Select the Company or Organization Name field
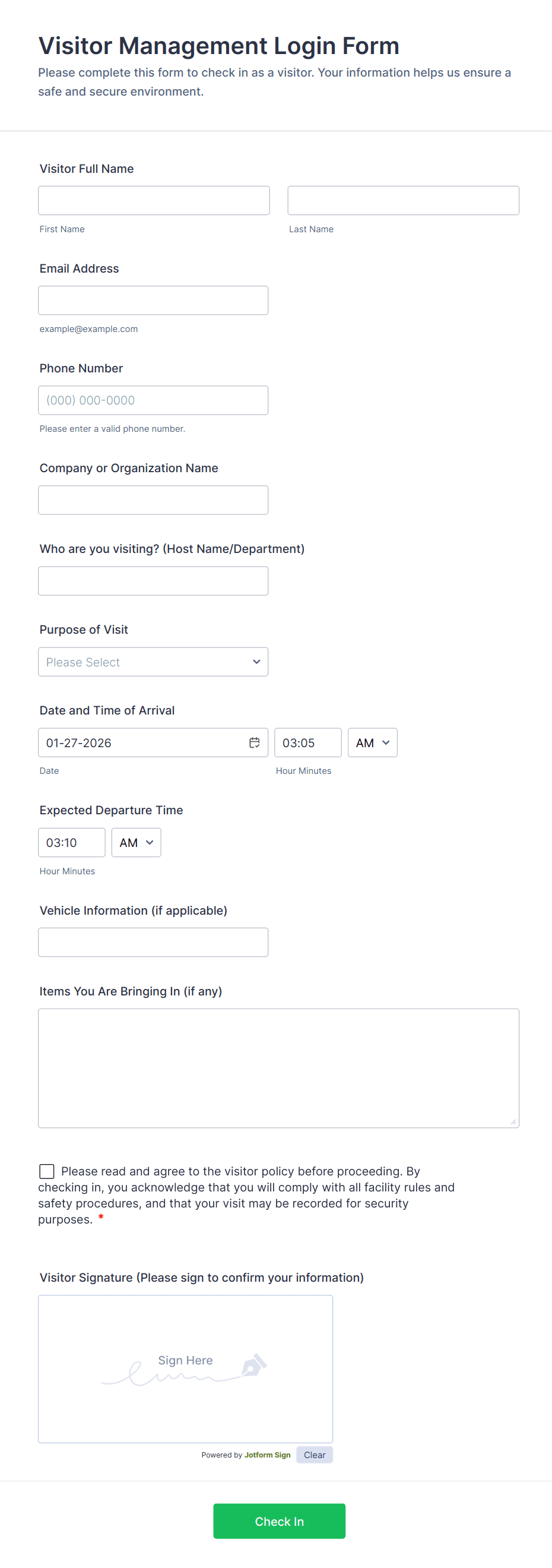552x1568 pixels. [153, 499]
